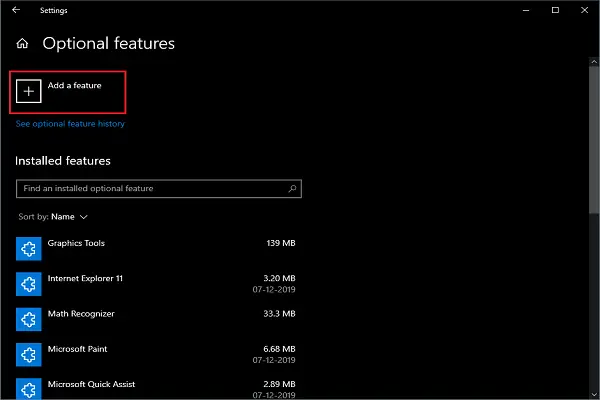Select Internet Explorer 11 feature name

coord(85,278)
